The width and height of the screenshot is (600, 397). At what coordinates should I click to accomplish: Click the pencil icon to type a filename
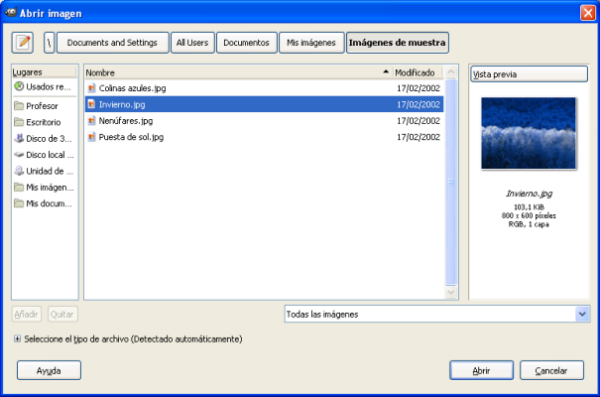tap(23, 42)
